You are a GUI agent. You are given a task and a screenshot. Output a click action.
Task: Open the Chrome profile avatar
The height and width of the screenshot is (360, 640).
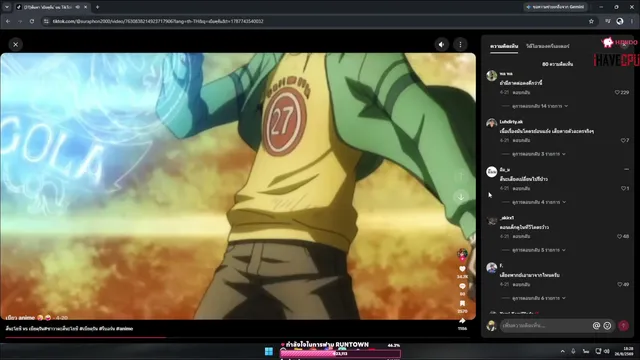[620, 21]
